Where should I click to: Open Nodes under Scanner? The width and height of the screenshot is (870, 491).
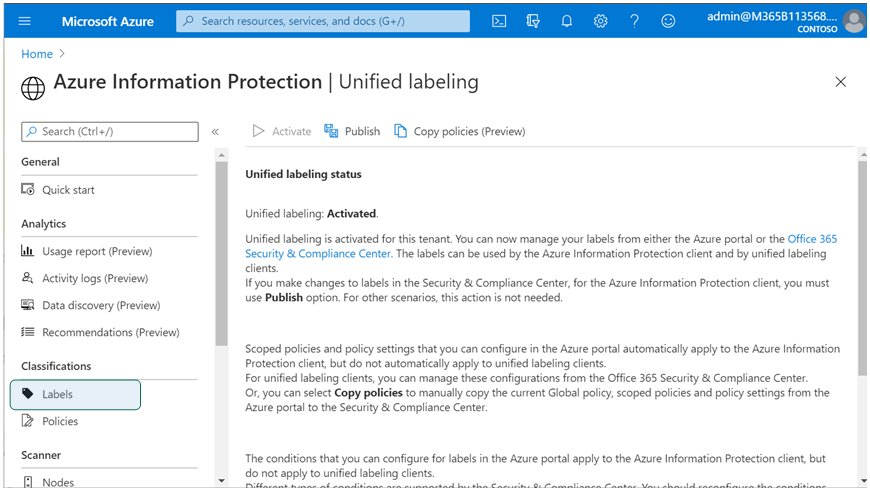point(58,482)
